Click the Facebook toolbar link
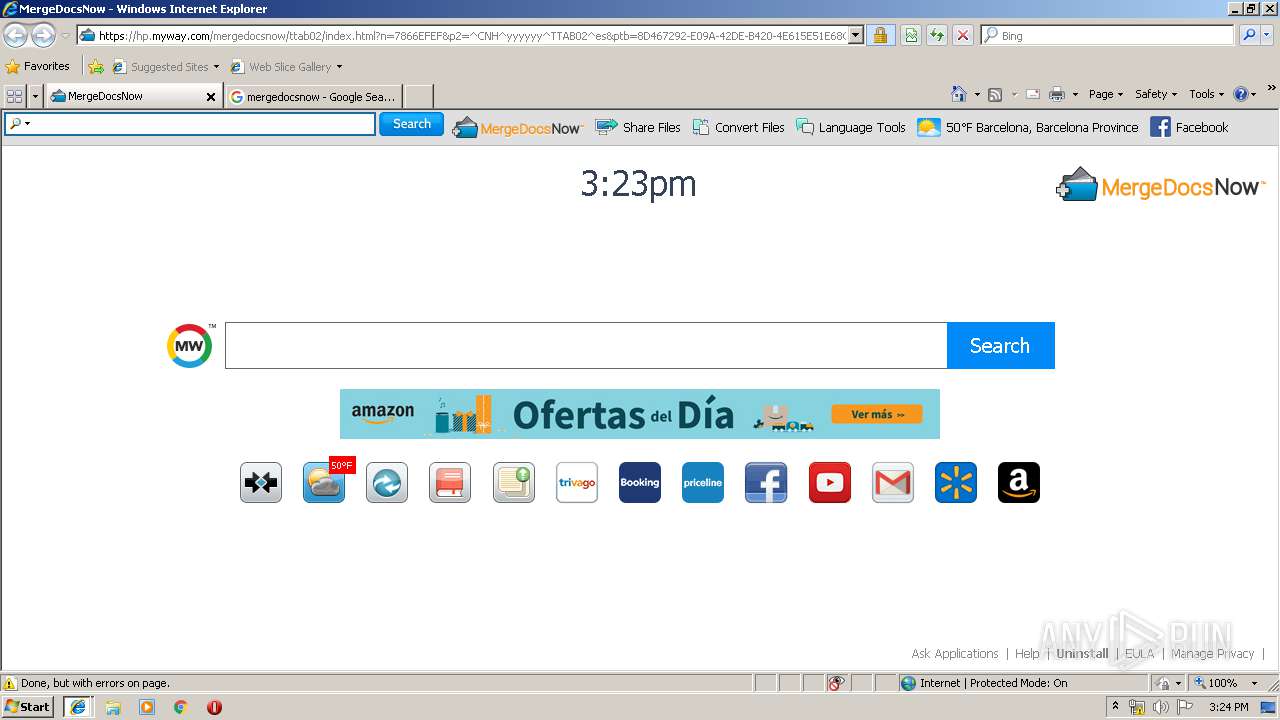The image size is (1280, 720). [1189, 127]
